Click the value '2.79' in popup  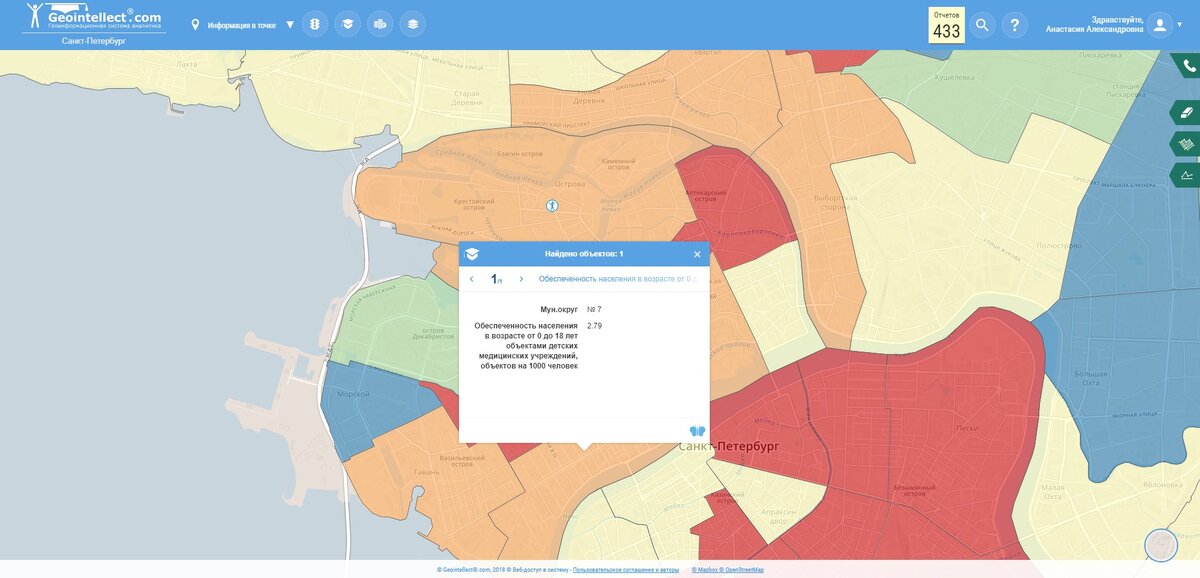[594, 326]
